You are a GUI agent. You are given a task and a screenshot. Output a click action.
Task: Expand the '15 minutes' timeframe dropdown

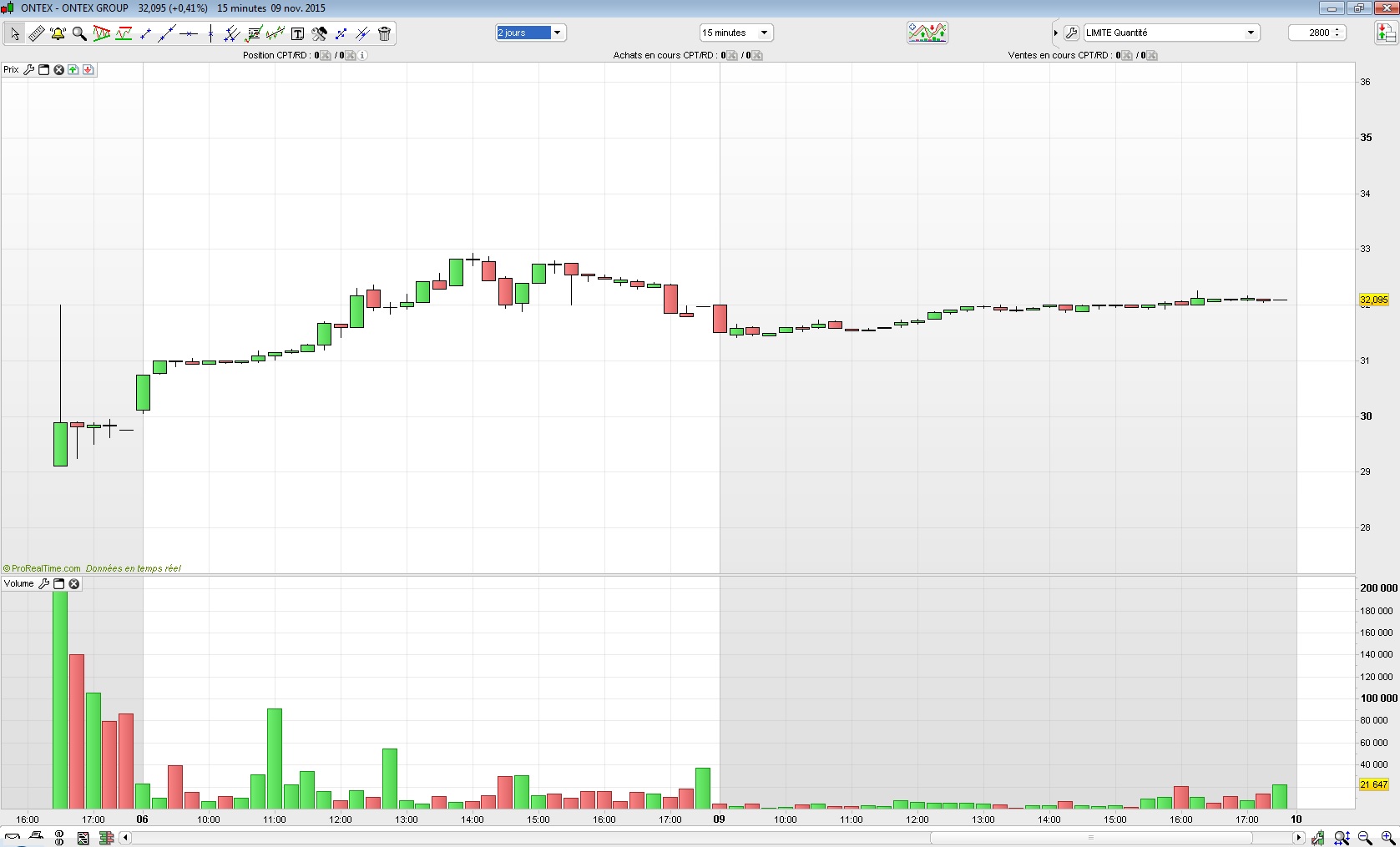(736, 33)
